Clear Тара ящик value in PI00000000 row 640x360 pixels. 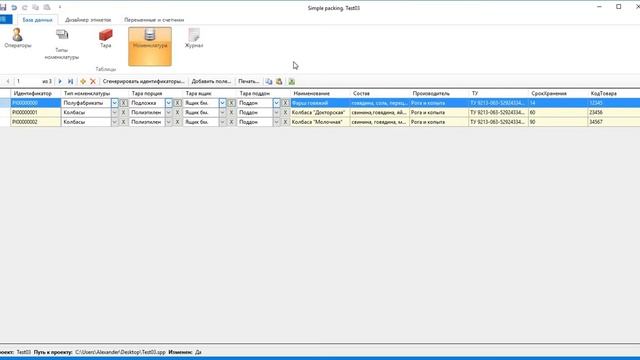(231, 103)
